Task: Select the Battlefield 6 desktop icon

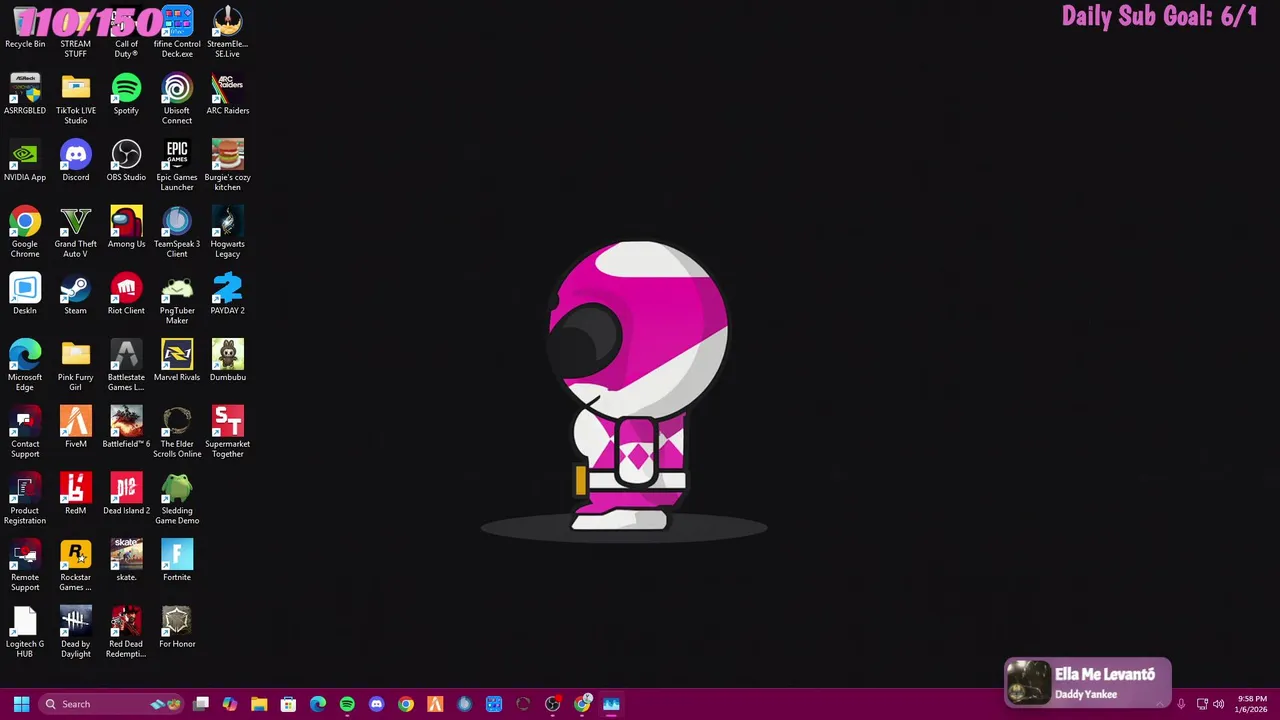Action: coord(126,428)
